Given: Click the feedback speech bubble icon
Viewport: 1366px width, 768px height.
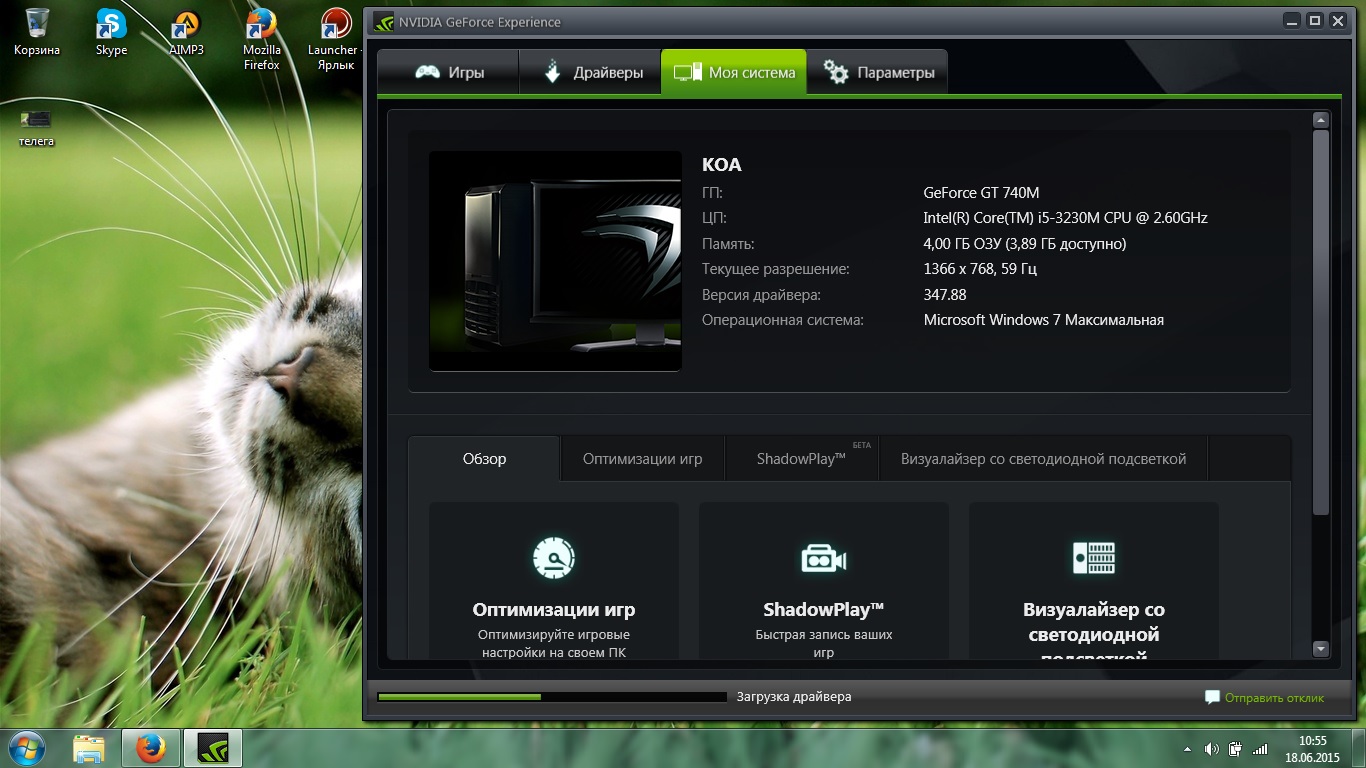Looking at the screenshot, I should point(1212,698).
